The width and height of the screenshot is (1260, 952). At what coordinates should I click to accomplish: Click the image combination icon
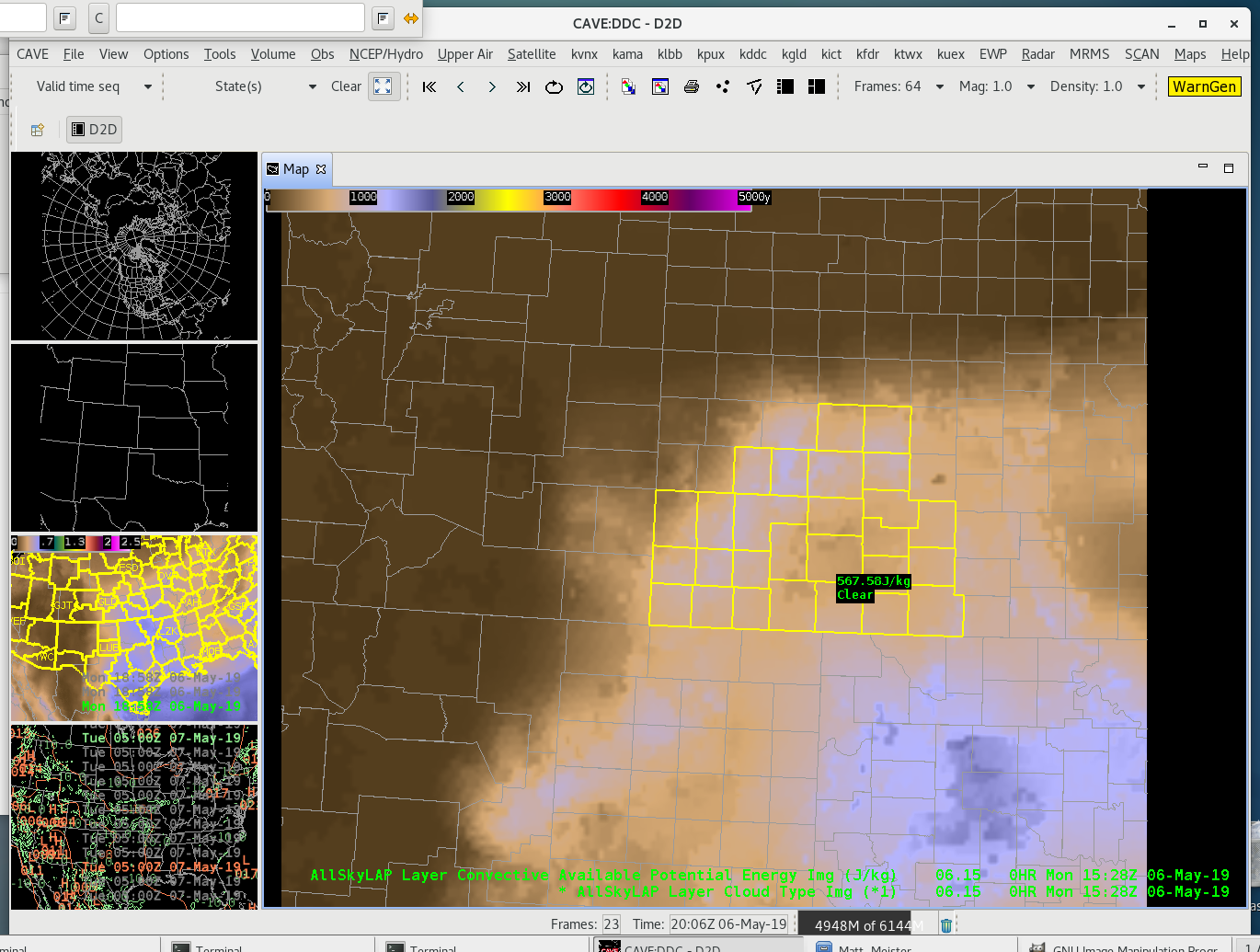(629, 86)
